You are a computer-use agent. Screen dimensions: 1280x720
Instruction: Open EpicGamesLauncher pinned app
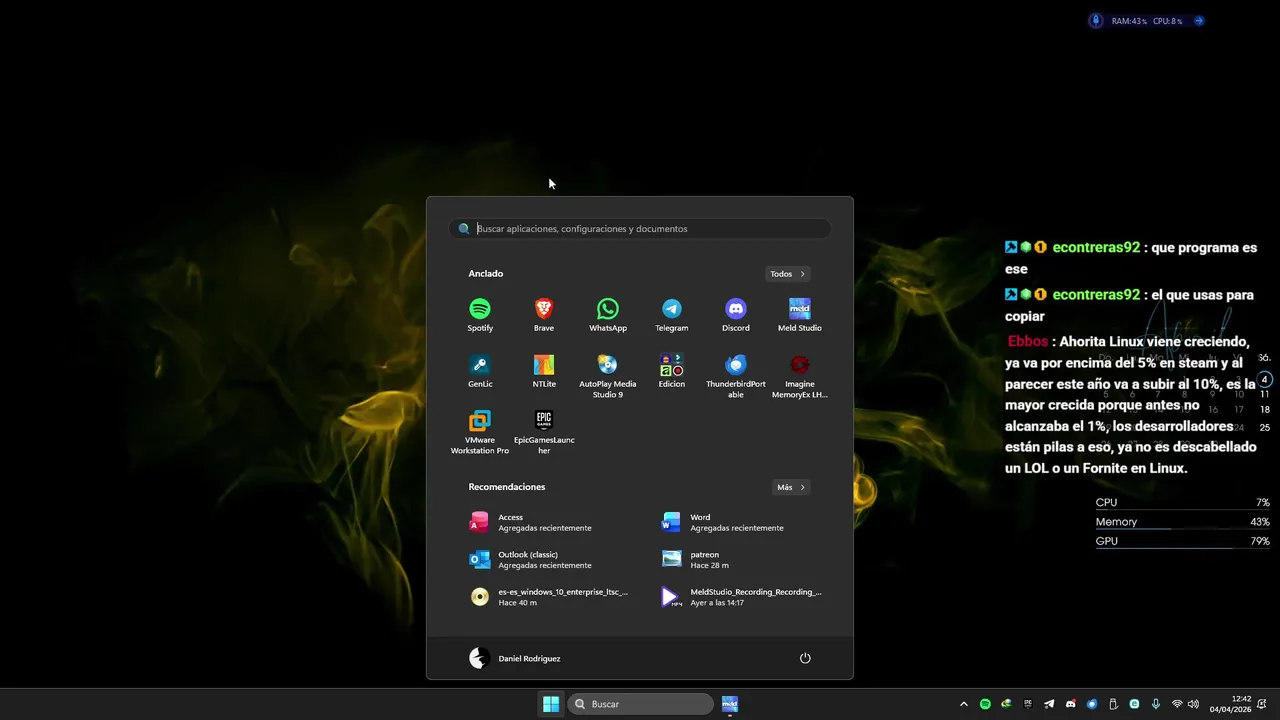(x=544, y=433)
